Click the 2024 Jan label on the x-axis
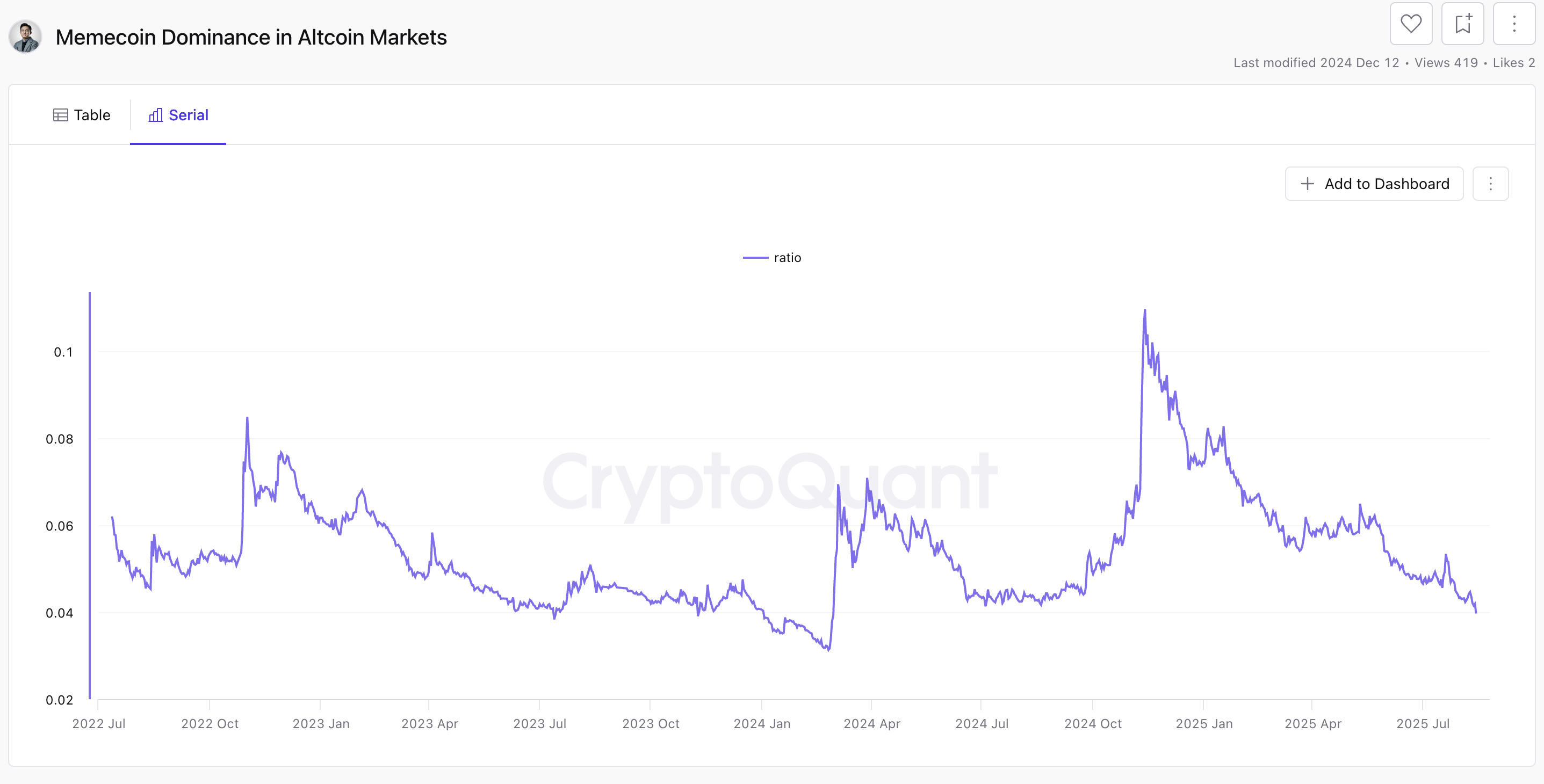Image resolution: width=1544 pixels, height=784 pixels. [x=762, y=723]
